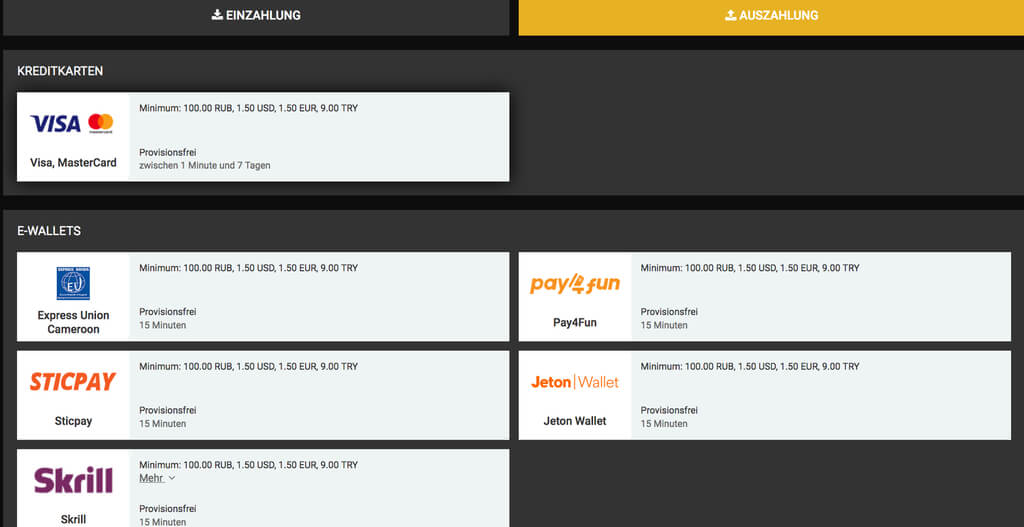Click the Pay4Fun orange logo

[x=575, y=284]
